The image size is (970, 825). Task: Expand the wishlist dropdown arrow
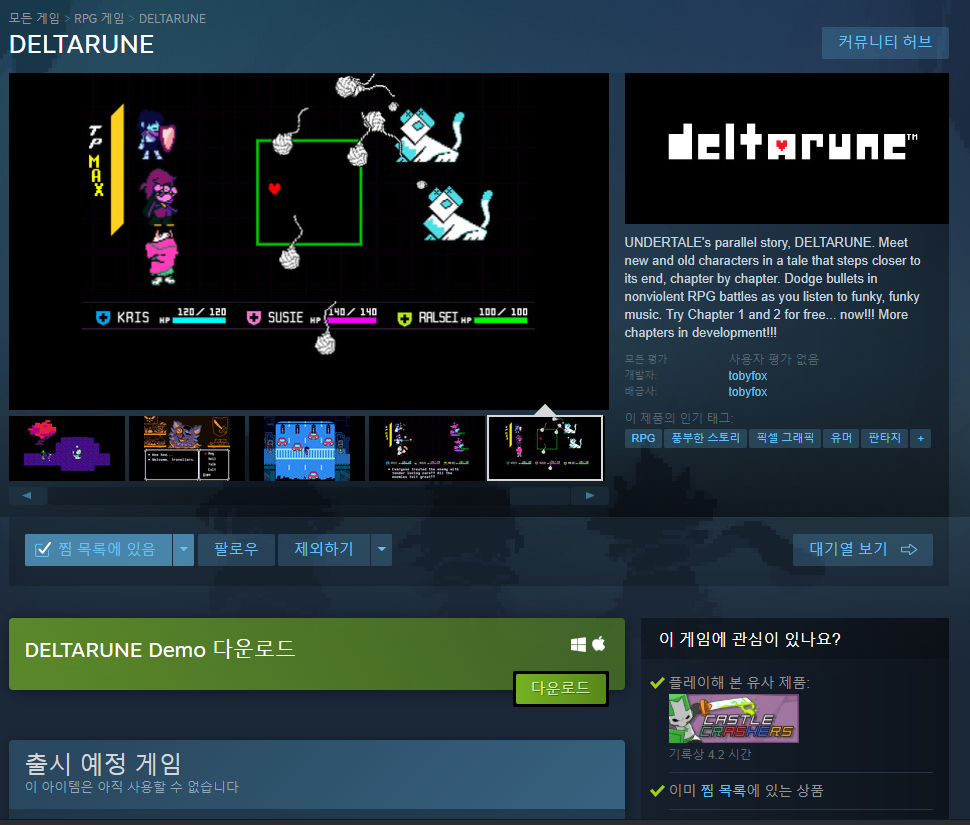click(x=184, y=549)
